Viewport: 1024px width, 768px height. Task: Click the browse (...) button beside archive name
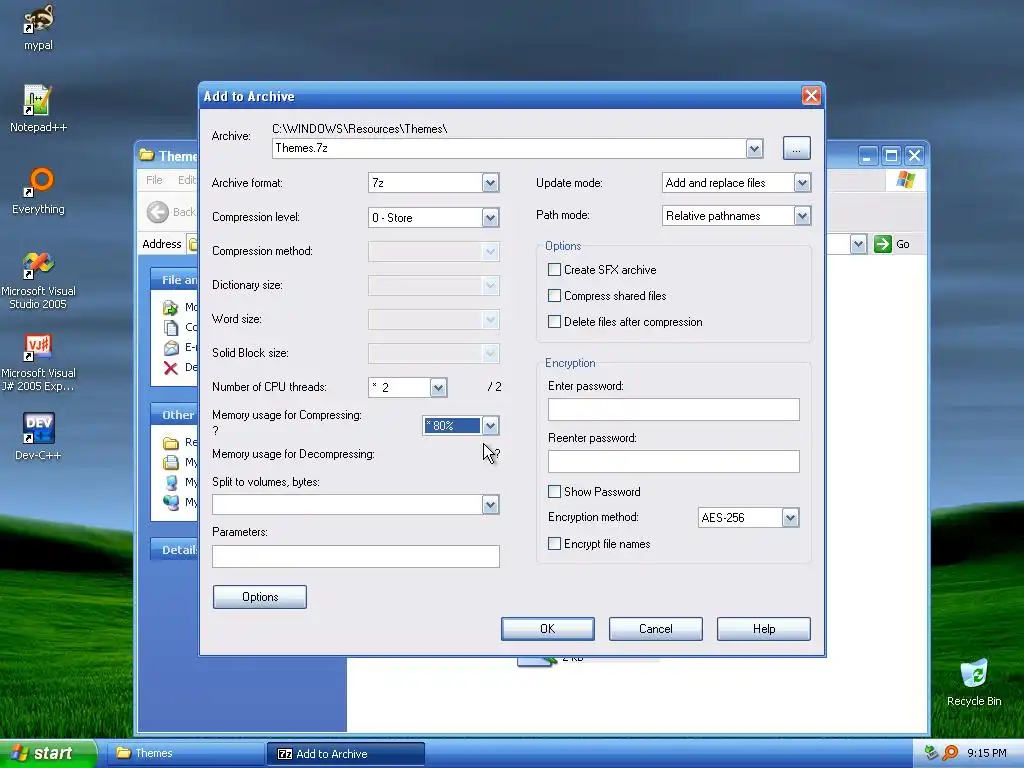point(797,148)
